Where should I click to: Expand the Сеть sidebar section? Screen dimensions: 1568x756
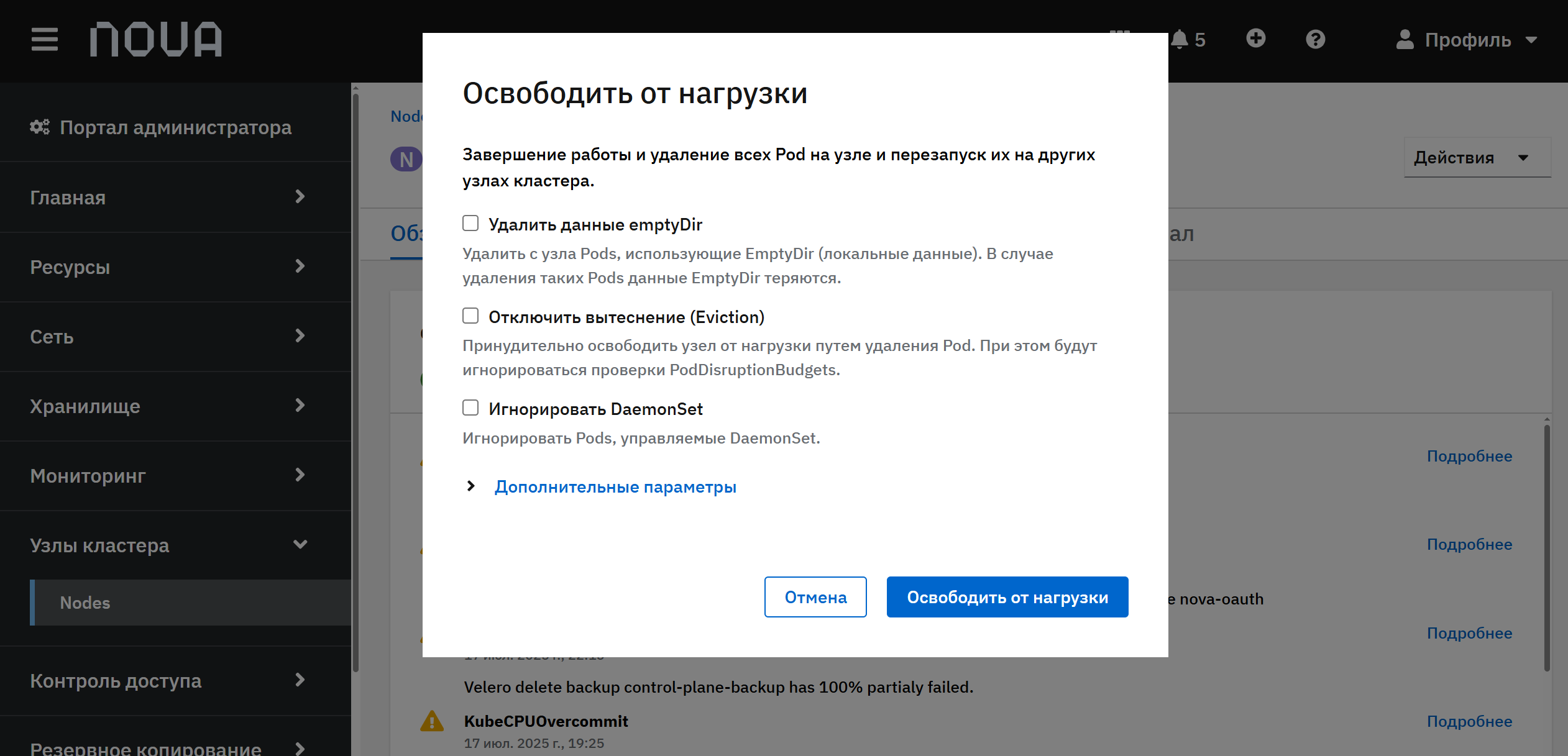pyautogui.click(x=175, y=336)
